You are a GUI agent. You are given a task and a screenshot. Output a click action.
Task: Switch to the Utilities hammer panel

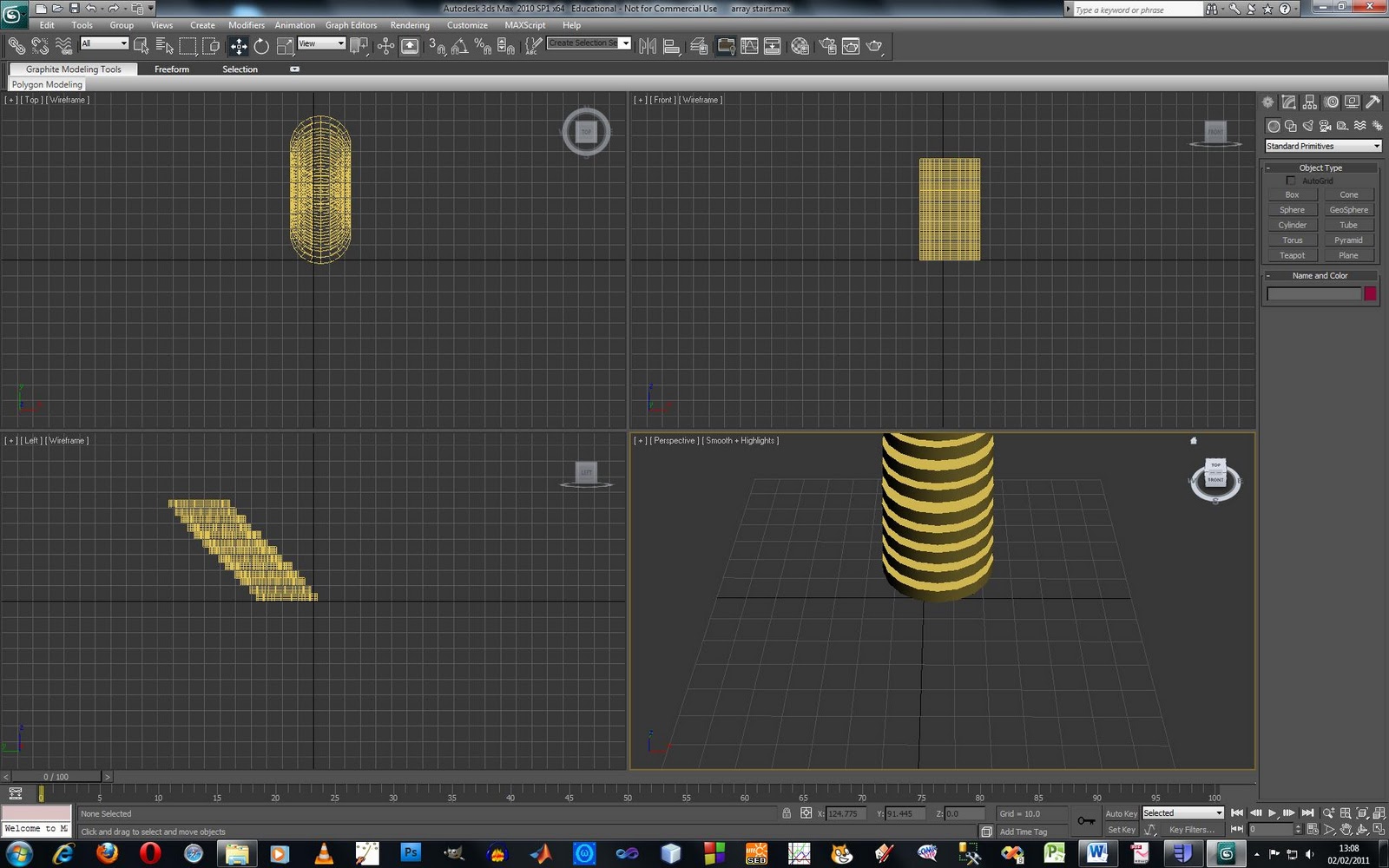[1373, 102]
